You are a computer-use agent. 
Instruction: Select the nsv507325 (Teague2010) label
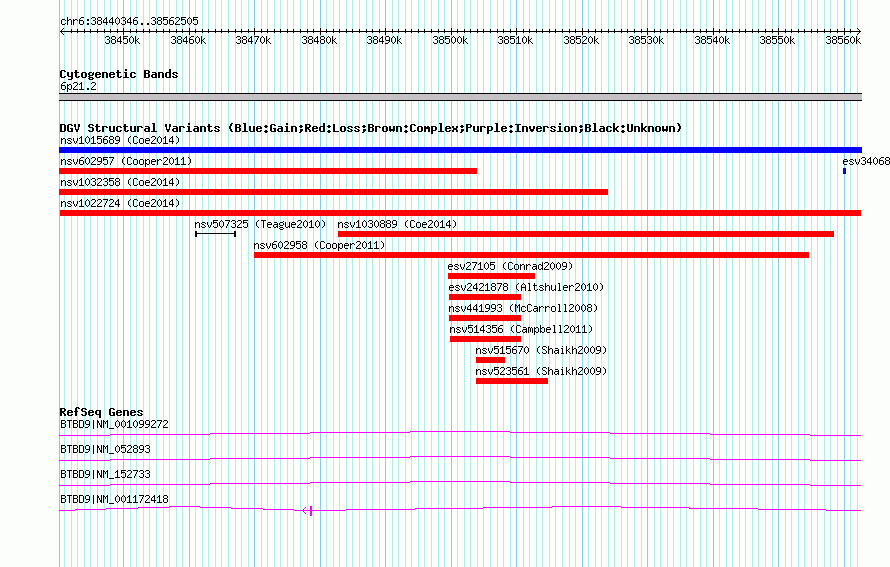[261, 224]
